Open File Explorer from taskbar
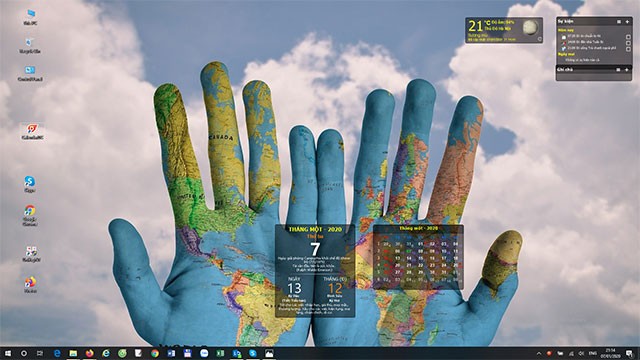The width and height of the screenshot is (640, 360). (x=73, y=353)
